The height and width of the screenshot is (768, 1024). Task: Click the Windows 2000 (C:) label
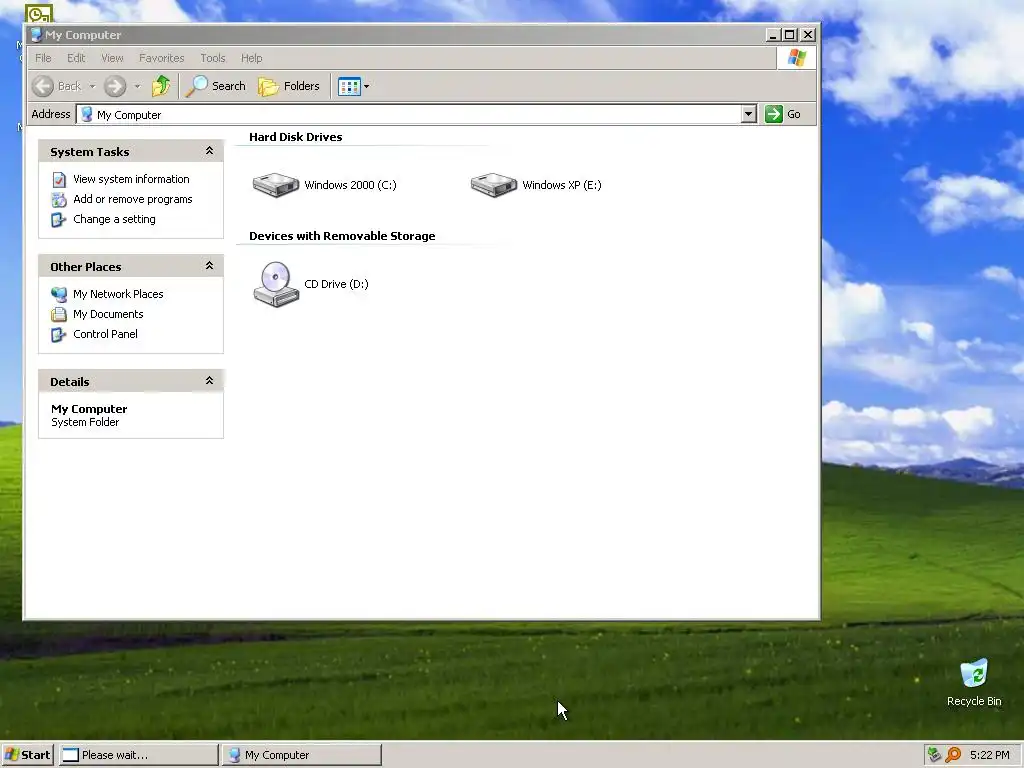pos(350,185)
